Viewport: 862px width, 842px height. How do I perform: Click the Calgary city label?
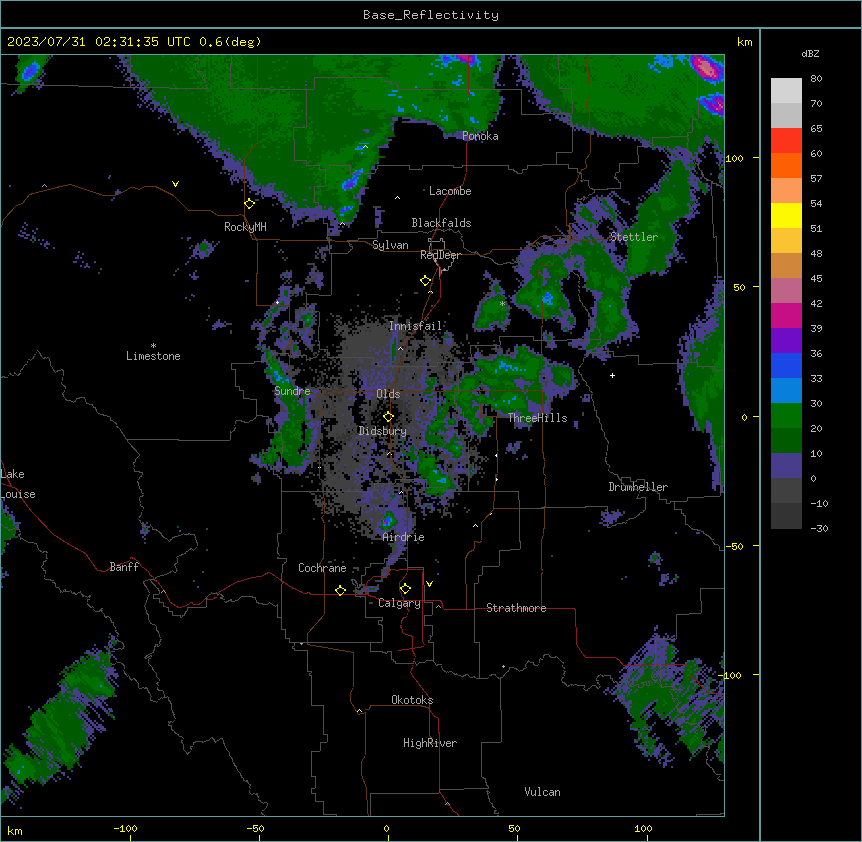(x=399, y=603)
